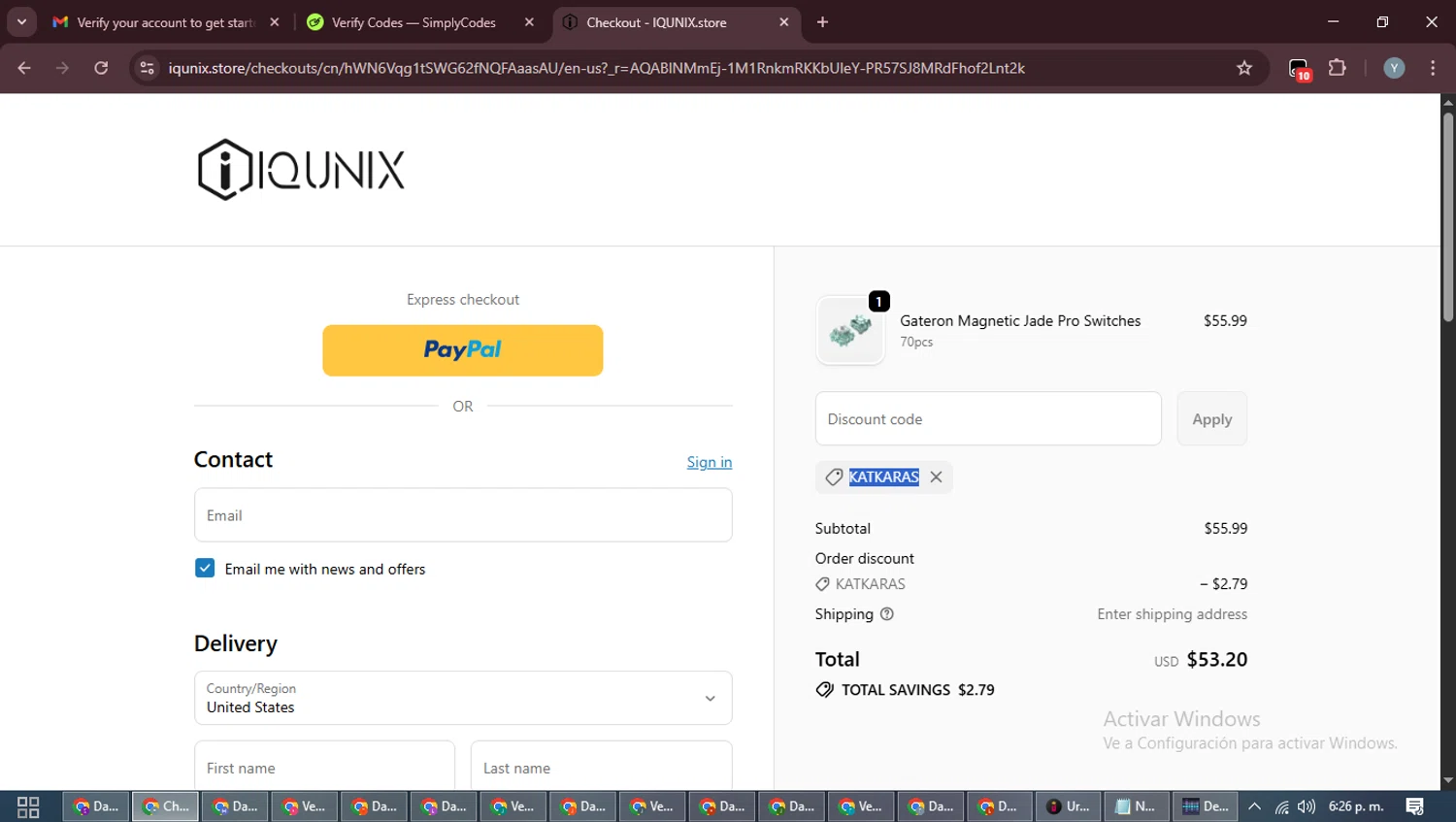View site information icon in address bar
The height and width of the screenshot is (822, 1456).
tap(147, 68)
